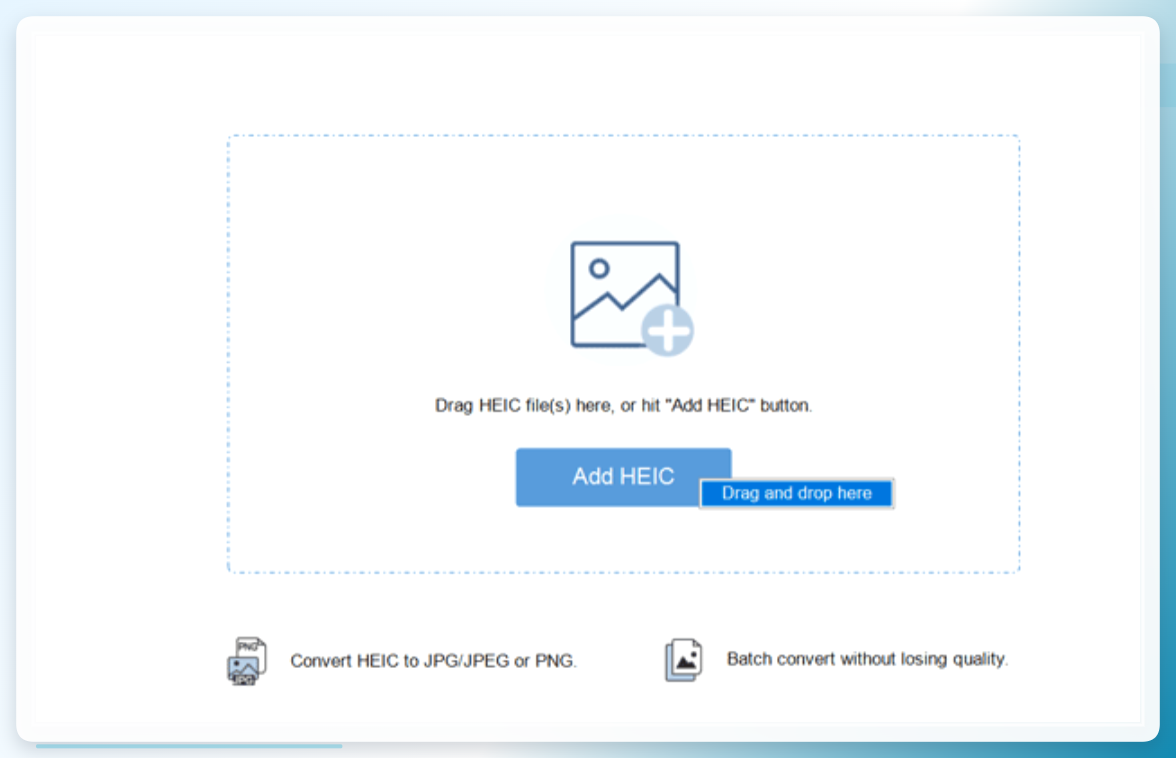Image resolution: width=1176 pixels, height=758 pixels.
Task: Click the word "PNG" in conversion description
Action: [x=555, y=661]
